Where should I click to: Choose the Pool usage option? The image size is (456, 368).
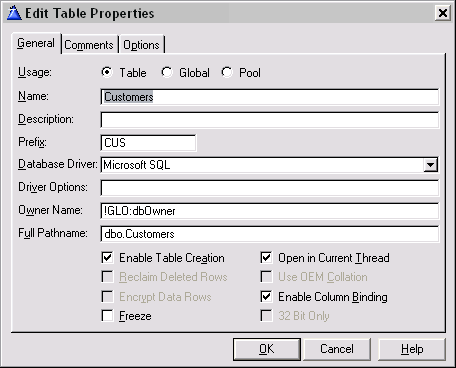pos(227,72)
